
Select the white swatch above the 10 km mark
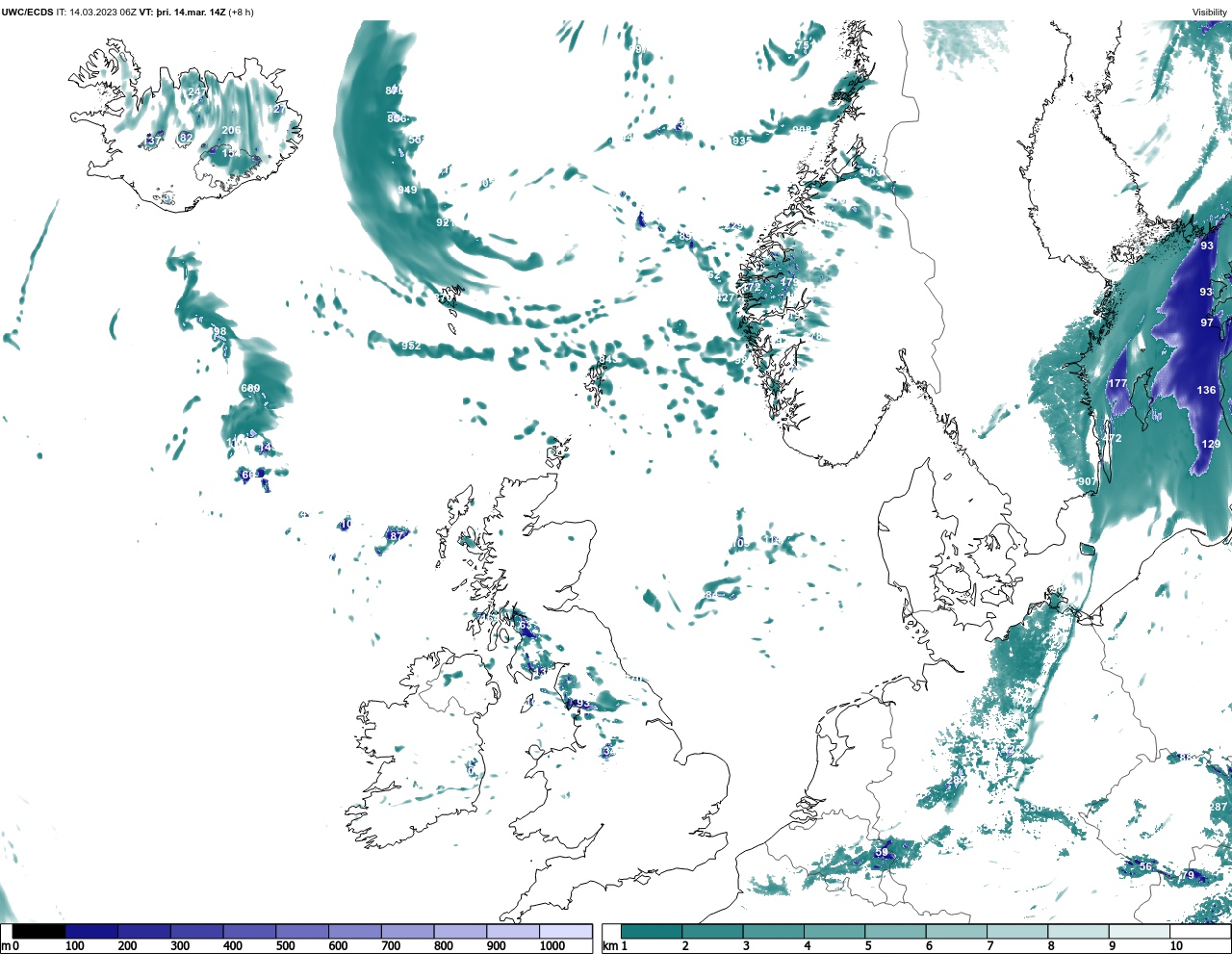pos(1198,931)
